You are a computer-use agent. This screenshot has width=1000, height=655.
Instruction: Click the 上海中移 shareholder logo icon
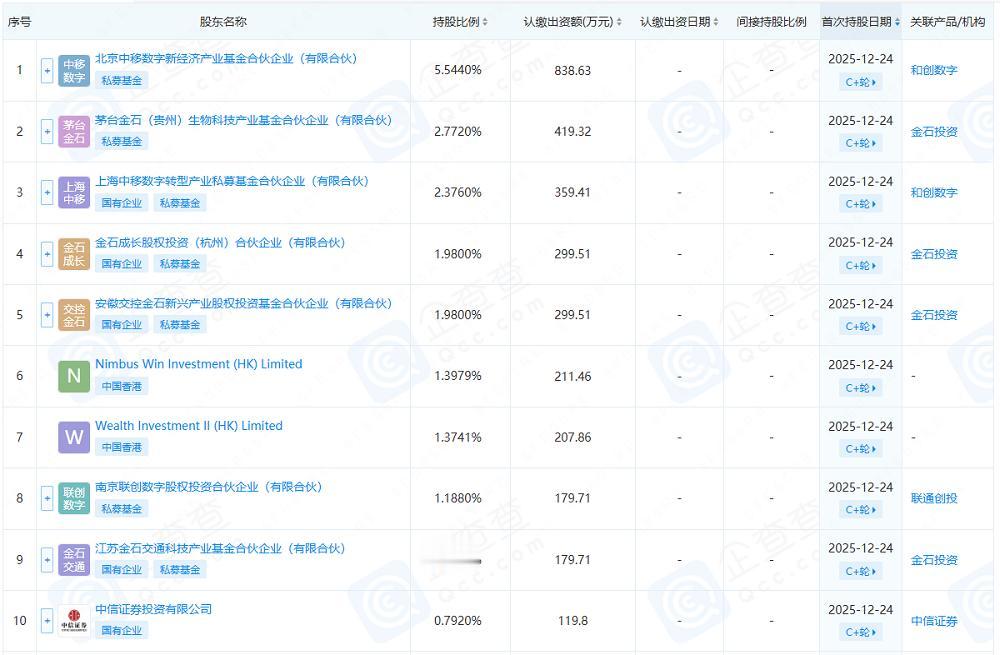tap(74, 193)
